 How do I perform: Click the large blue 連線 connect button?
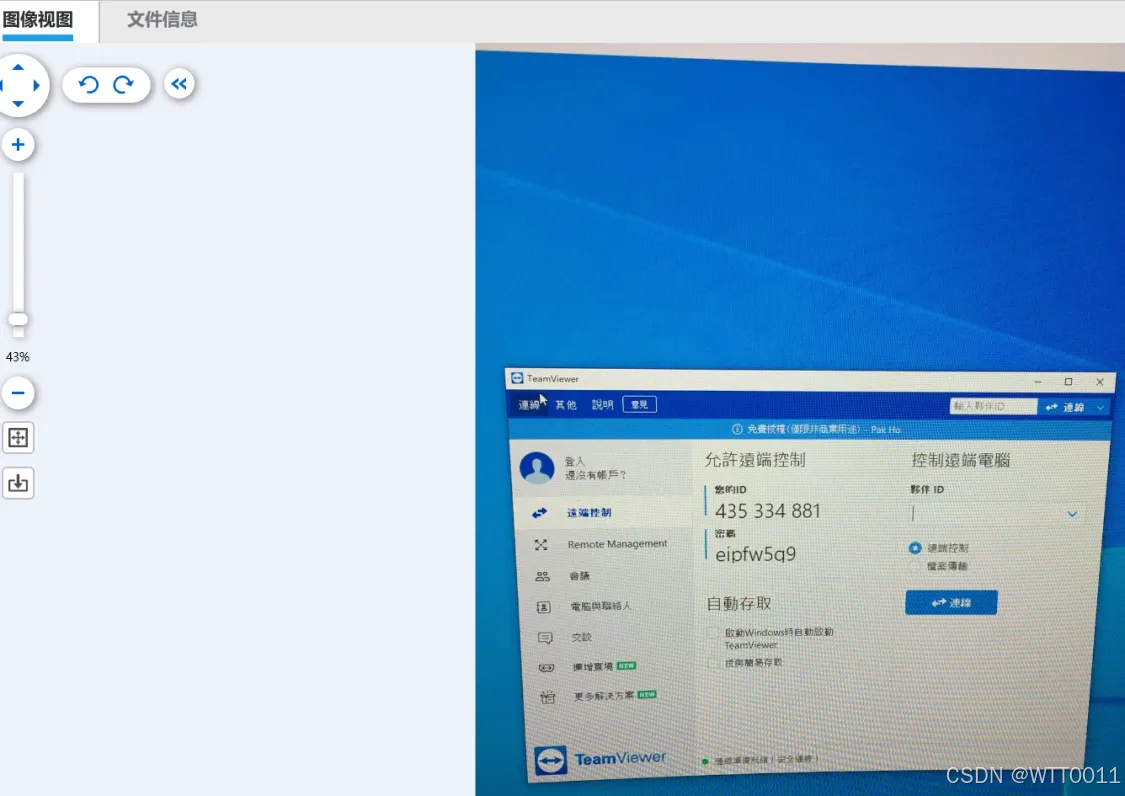[951, 602]
